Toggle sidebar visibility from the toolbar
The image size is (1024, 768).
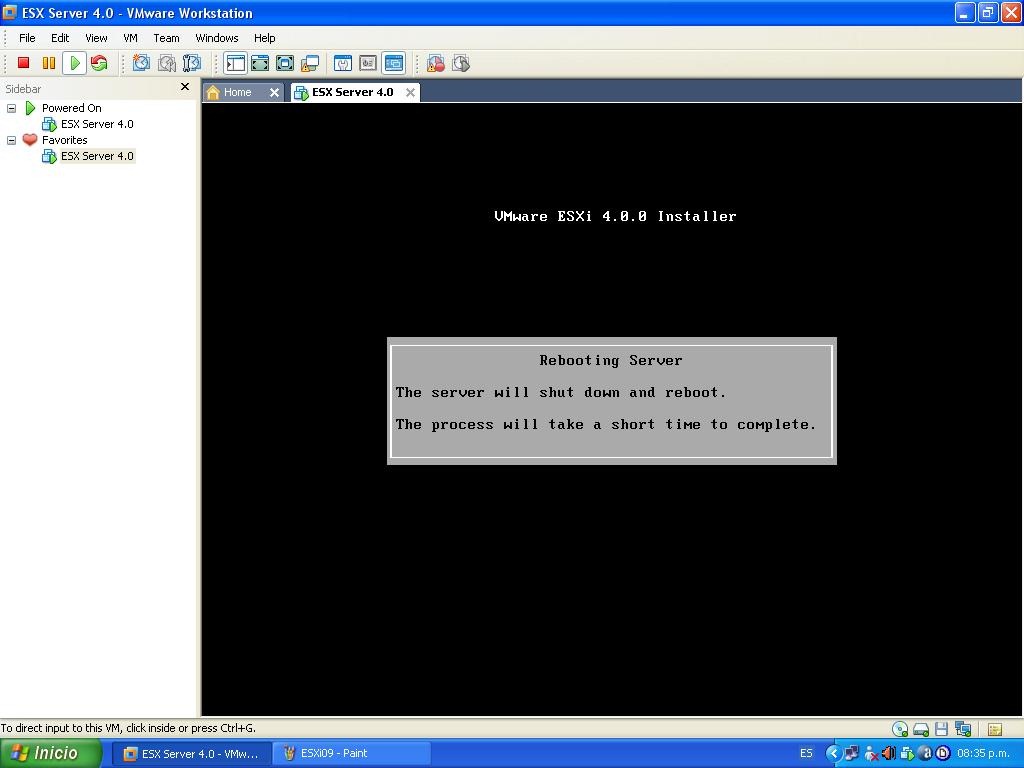click(235, 63)
